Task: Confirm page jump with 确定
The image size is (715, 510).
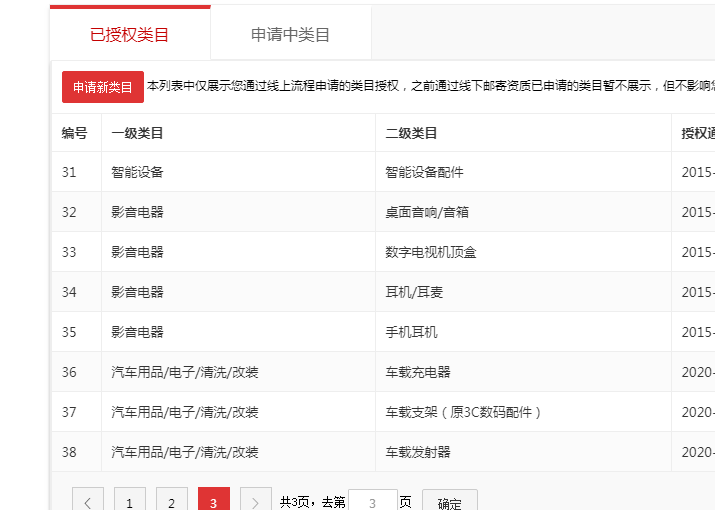Action: click(450, 502)
